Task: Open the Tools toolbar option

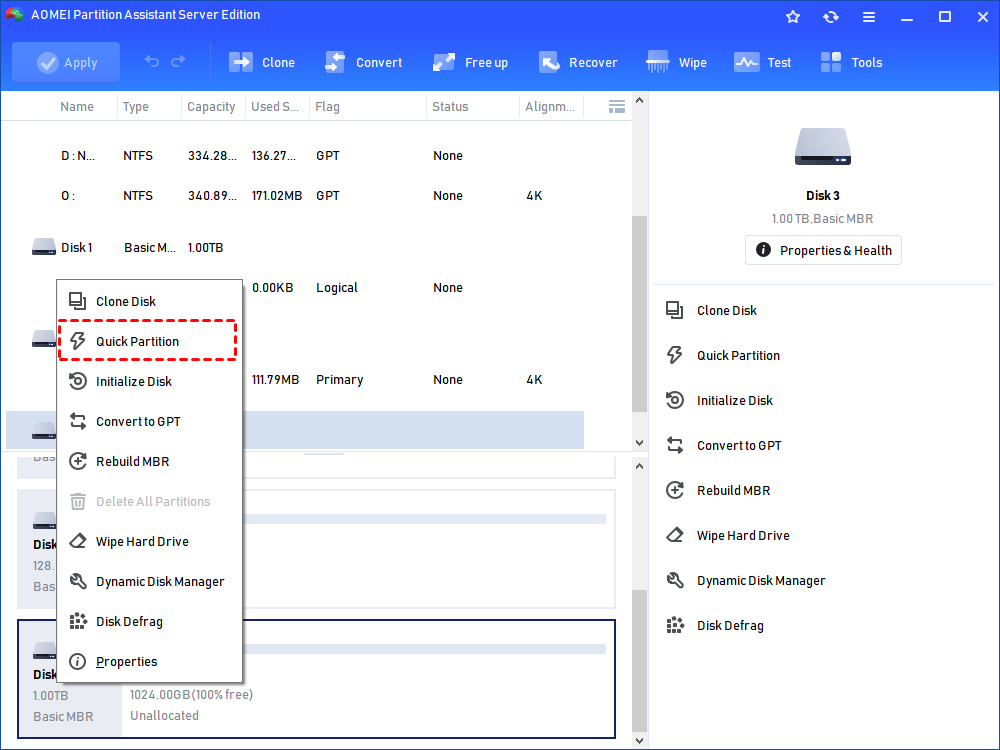Action: click(851, 62)
